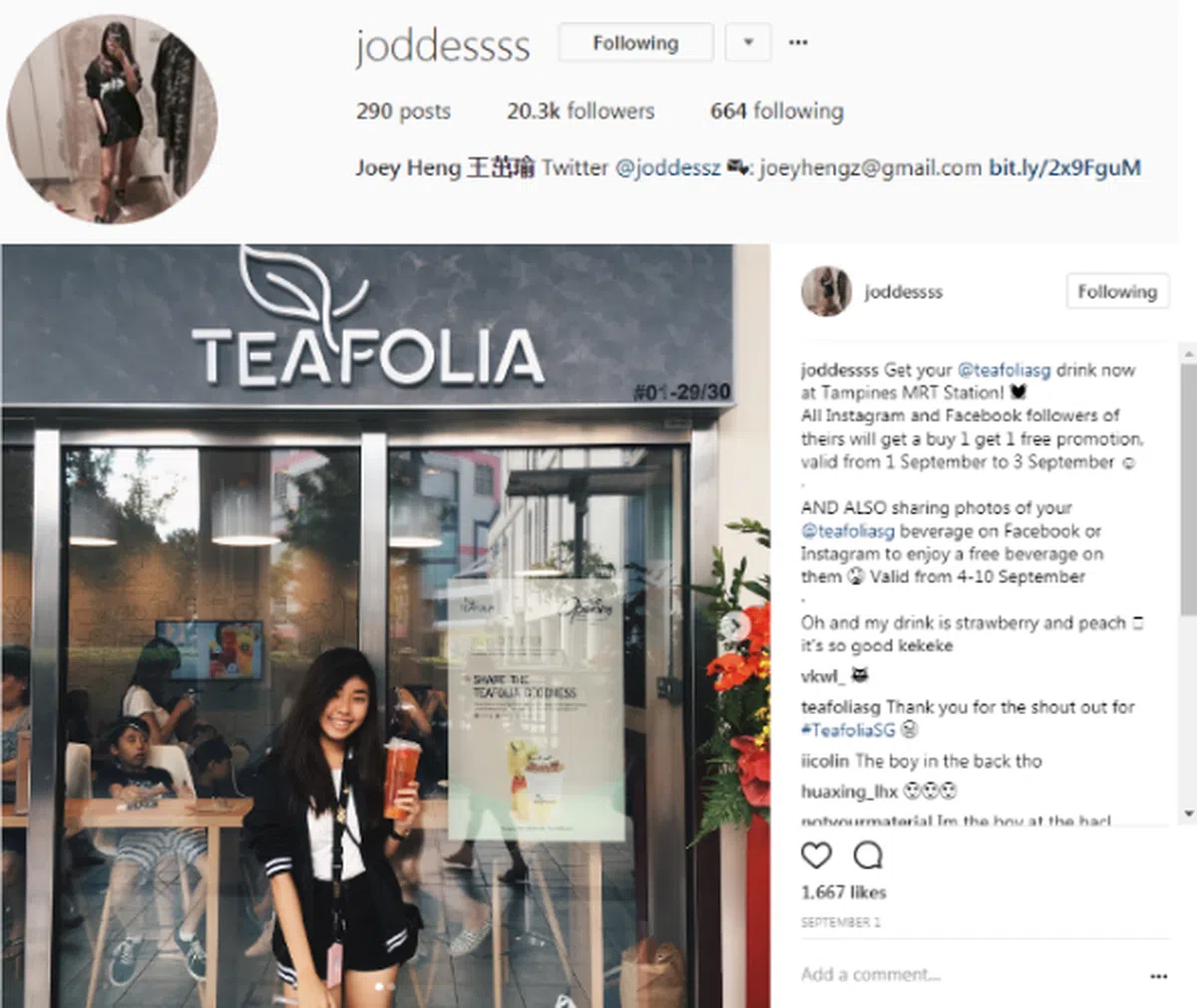Open the bit.ly/2x9FguM bio link
Screen dimensions: 1197x1008
(x=1064, y=168)
